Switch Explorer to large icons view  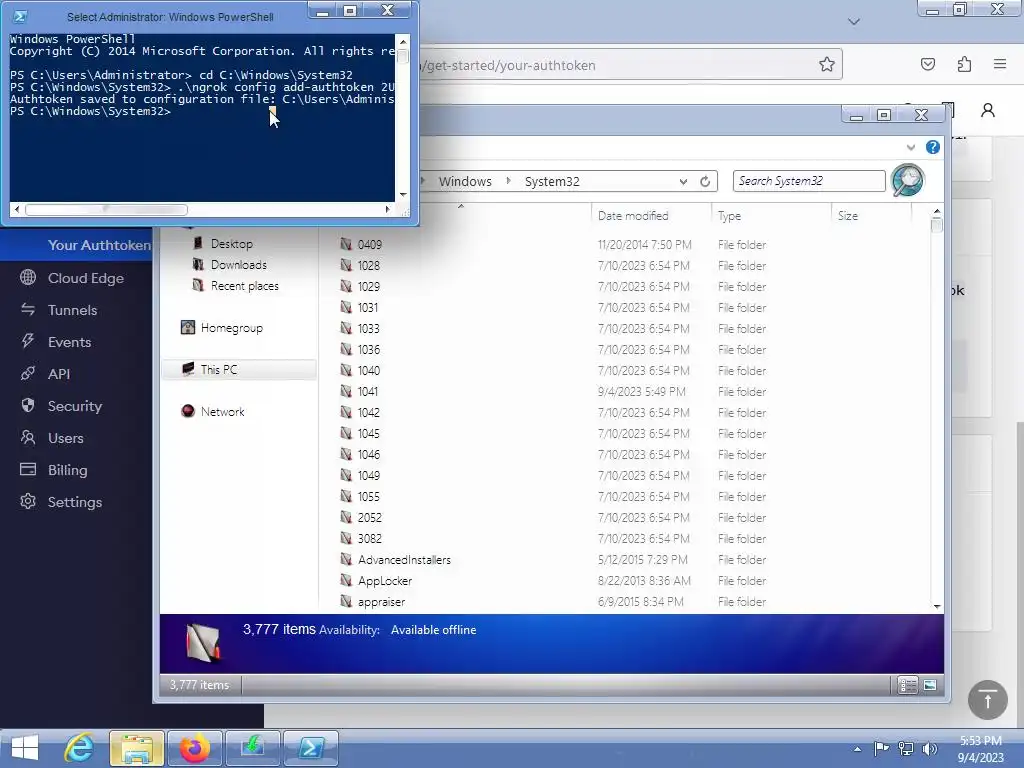pos(930,685)
